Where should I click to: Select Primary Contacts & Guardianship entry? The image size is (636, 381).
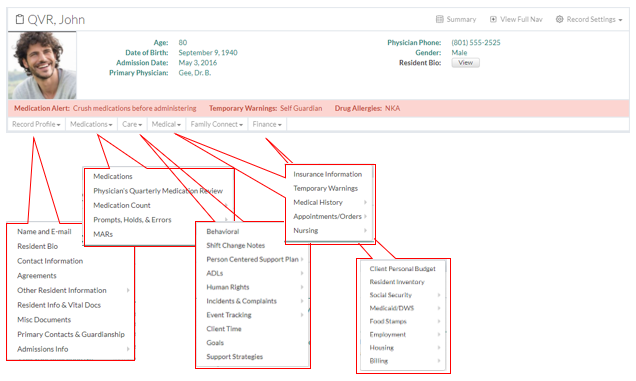71,334
